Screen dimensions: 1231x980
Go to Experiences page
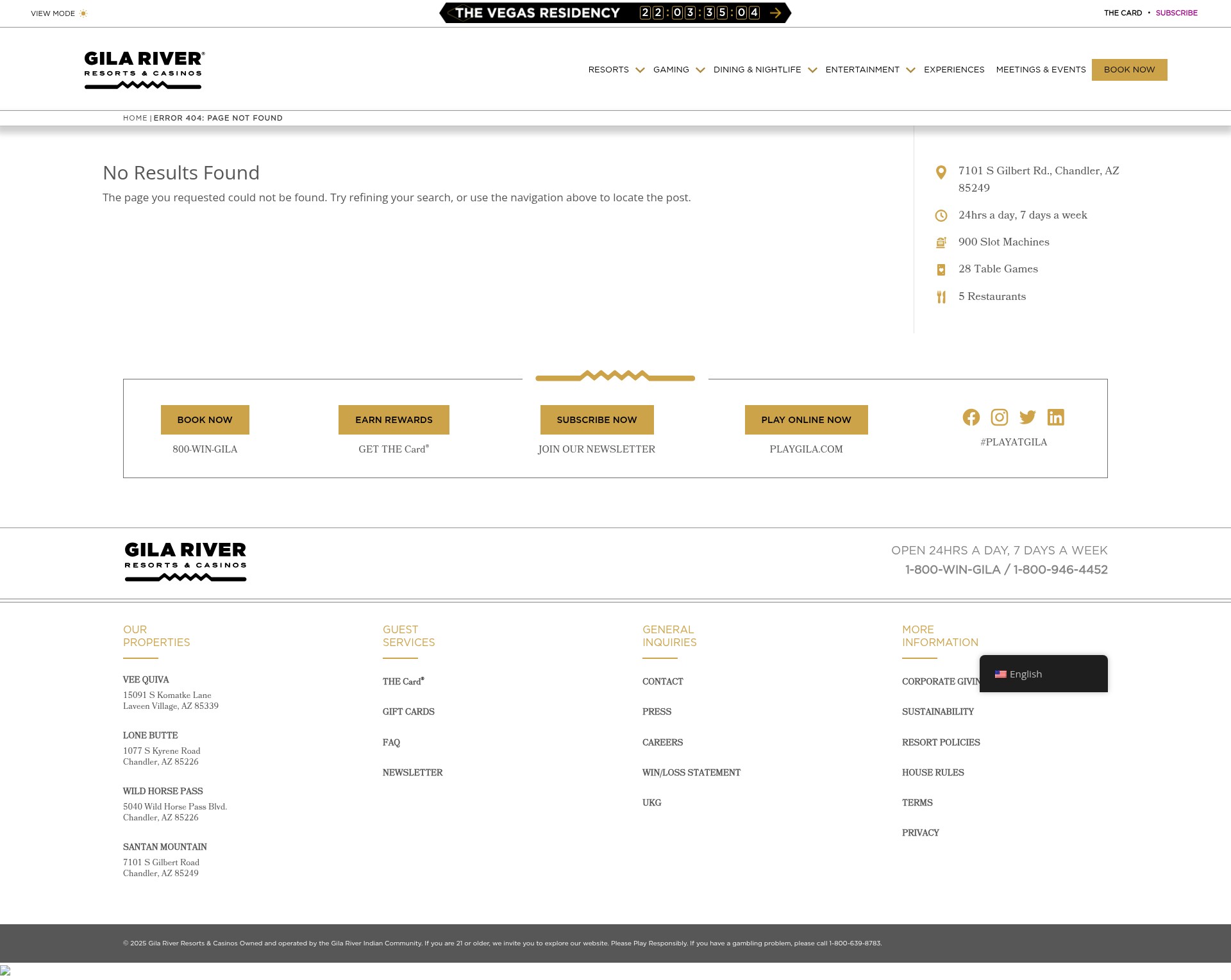tap(954, 70)
